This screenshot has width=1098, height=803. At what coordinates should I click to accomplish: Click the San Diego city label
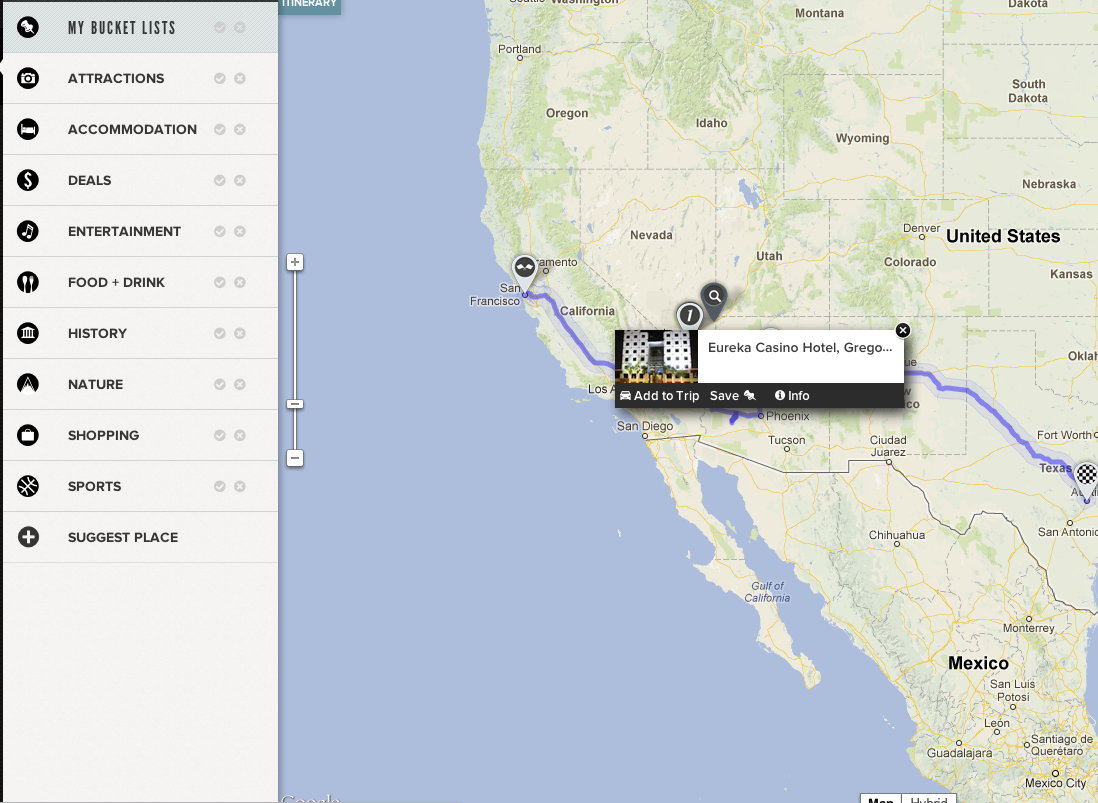tap(644, 426)
